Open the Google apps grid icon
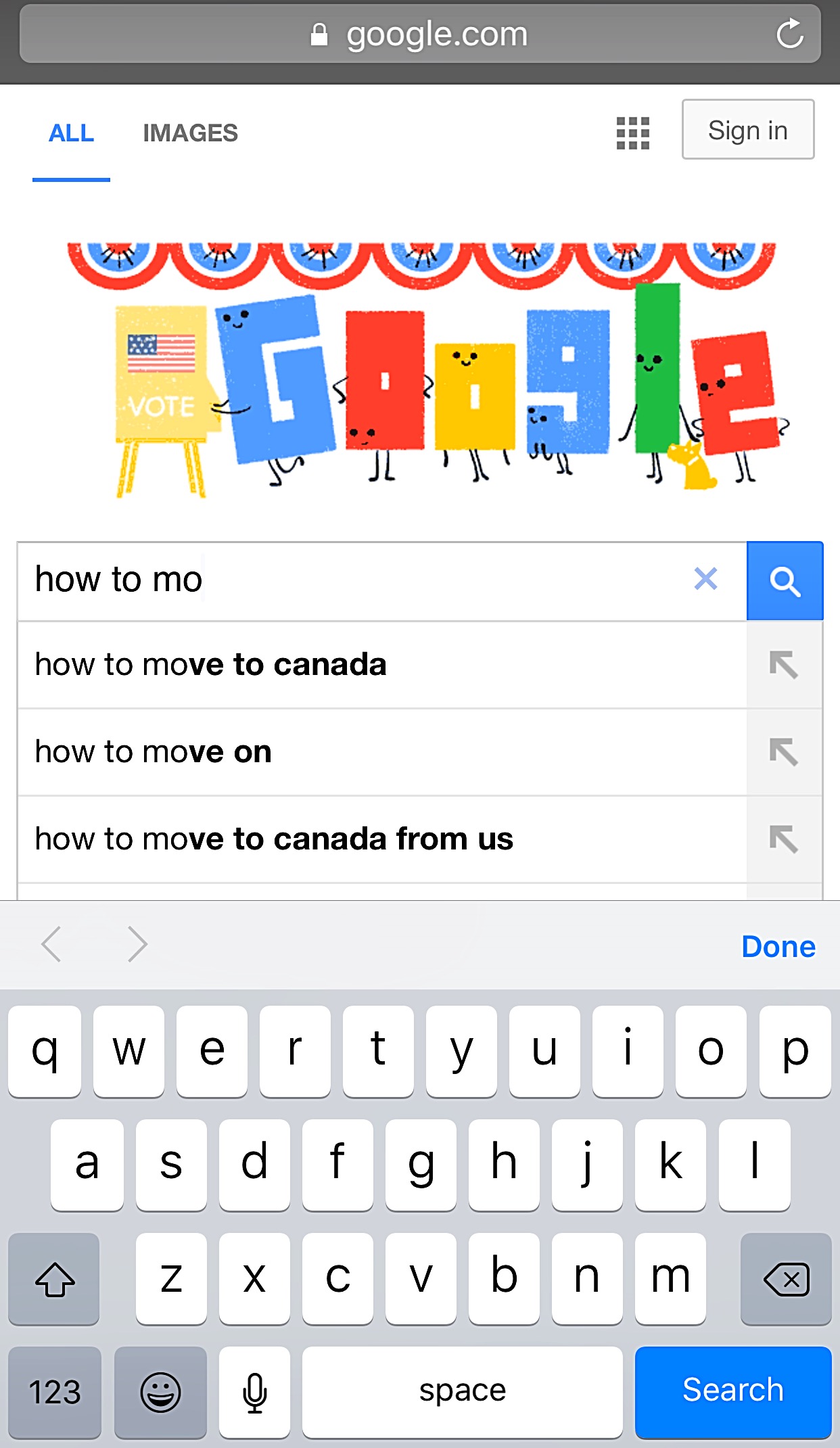The height and width of the screenshot is (1448, 840). pos(633,133)
